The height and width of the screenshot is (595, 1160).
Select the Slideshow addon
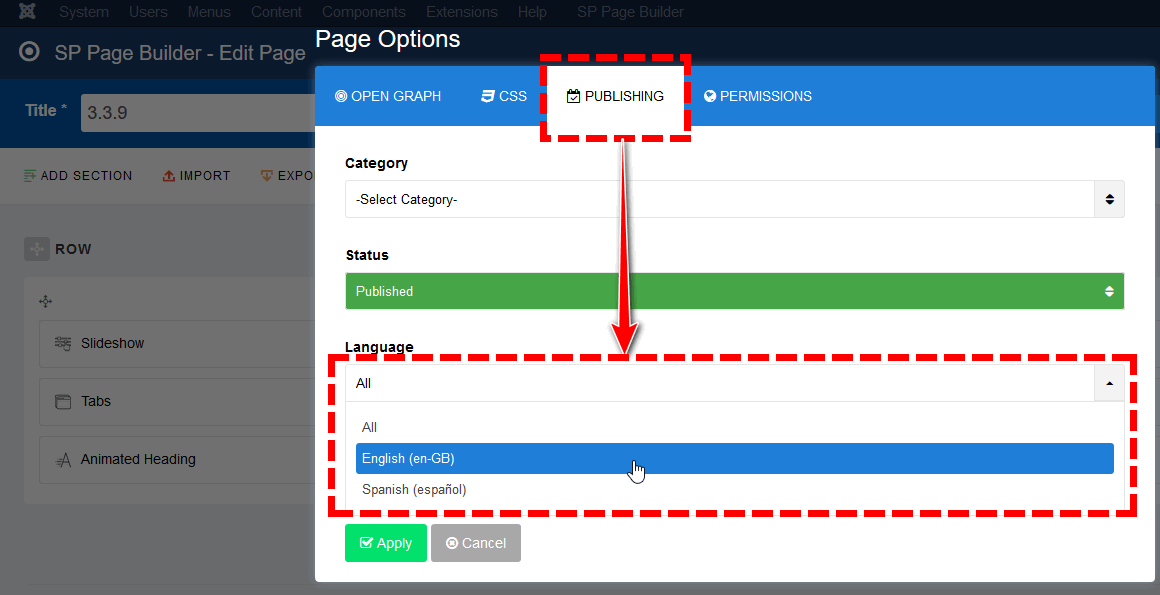tap(178, 343)
